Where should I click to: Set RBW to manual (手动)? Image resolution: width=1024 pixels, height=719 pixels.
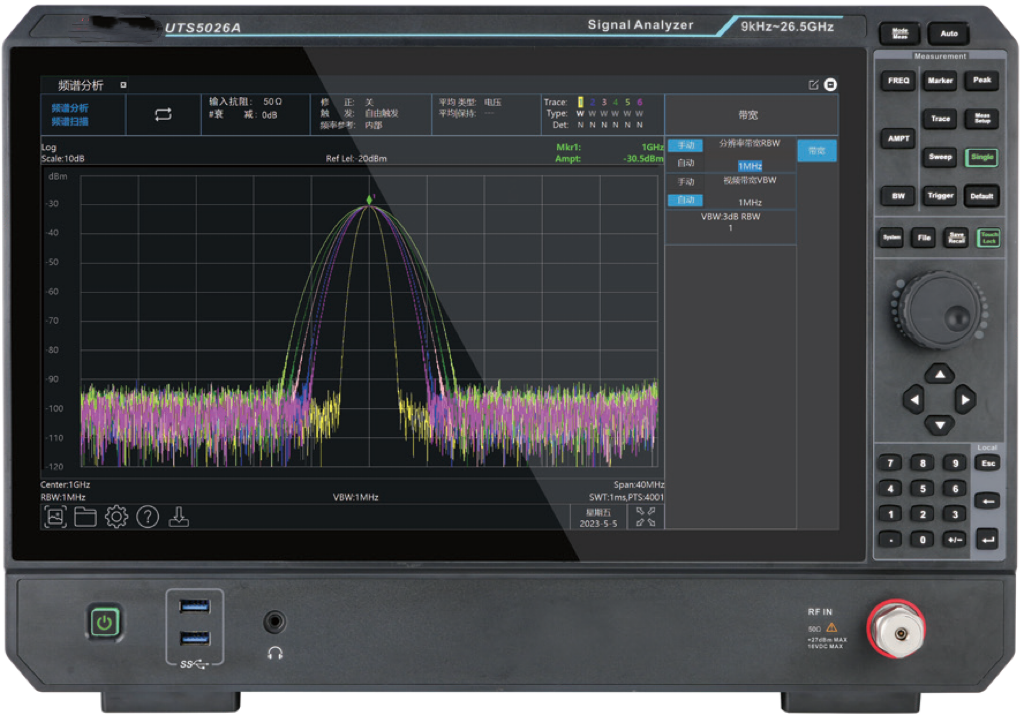tap(685, 146)
